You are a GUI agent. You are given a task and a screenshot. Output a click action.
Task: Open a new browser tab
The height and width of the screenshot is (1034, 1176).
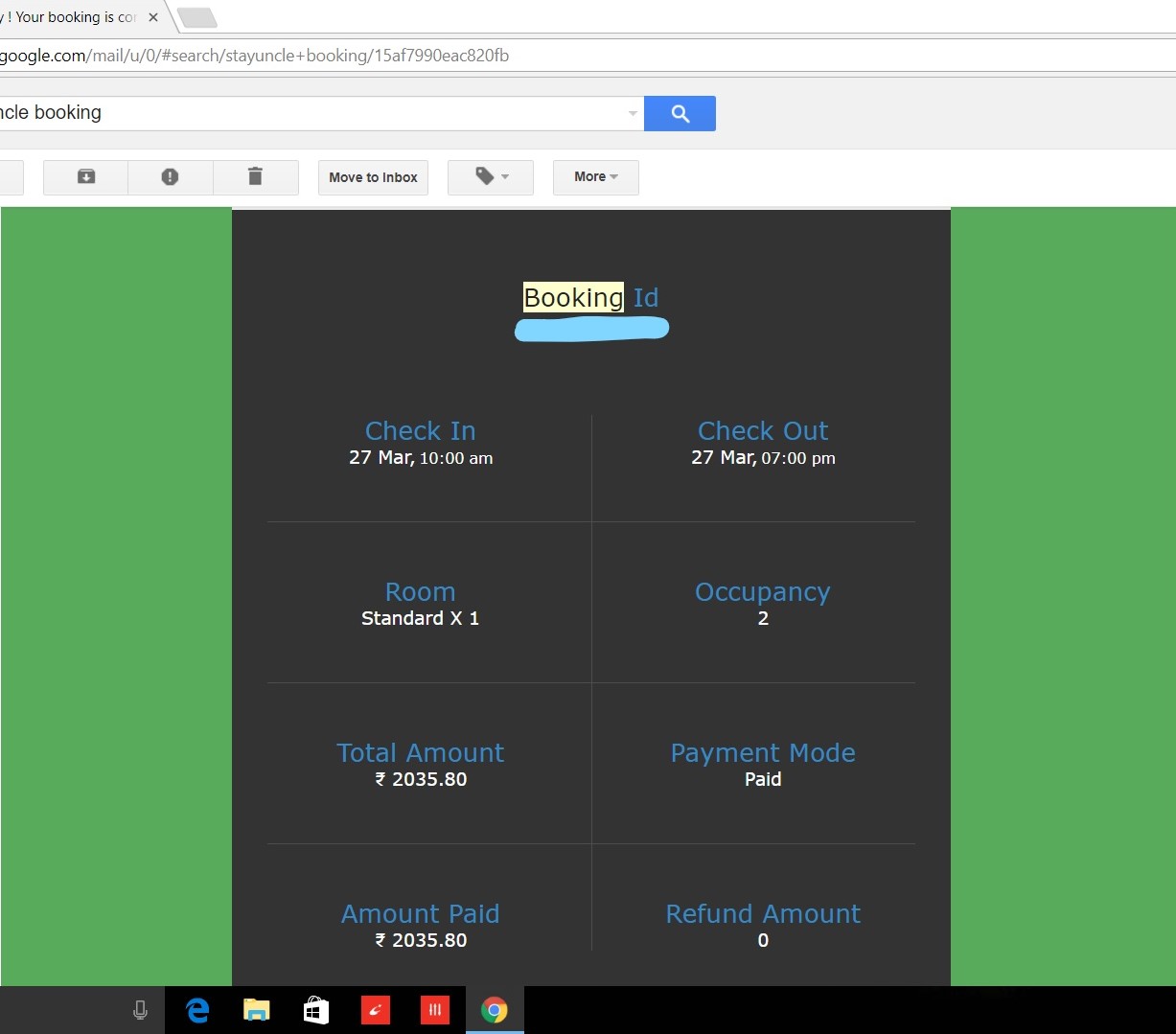[x=197, y=17]
